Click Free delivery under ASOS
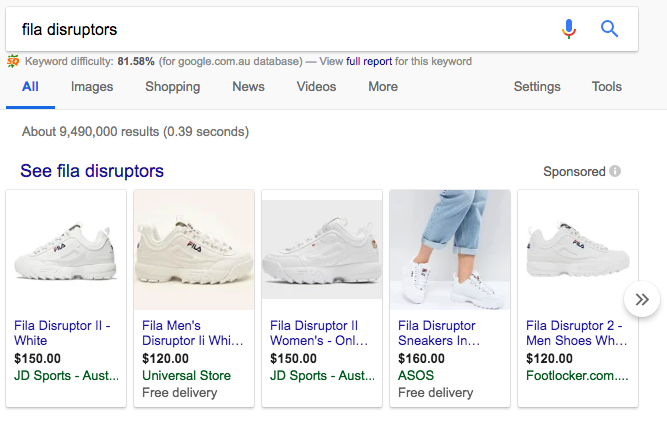Viewport: 667px width, 422px height. [436, 393]
